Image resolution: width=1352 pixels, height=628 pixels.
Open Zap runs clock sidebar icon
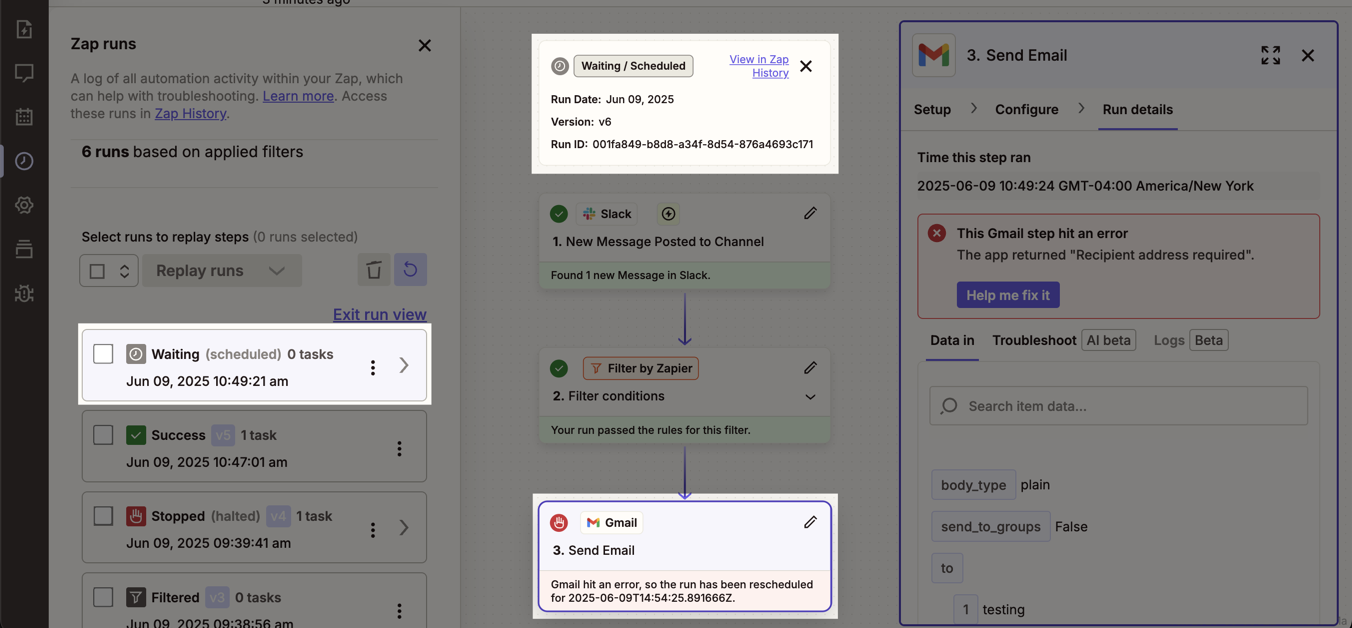click(x=24, y=161)
